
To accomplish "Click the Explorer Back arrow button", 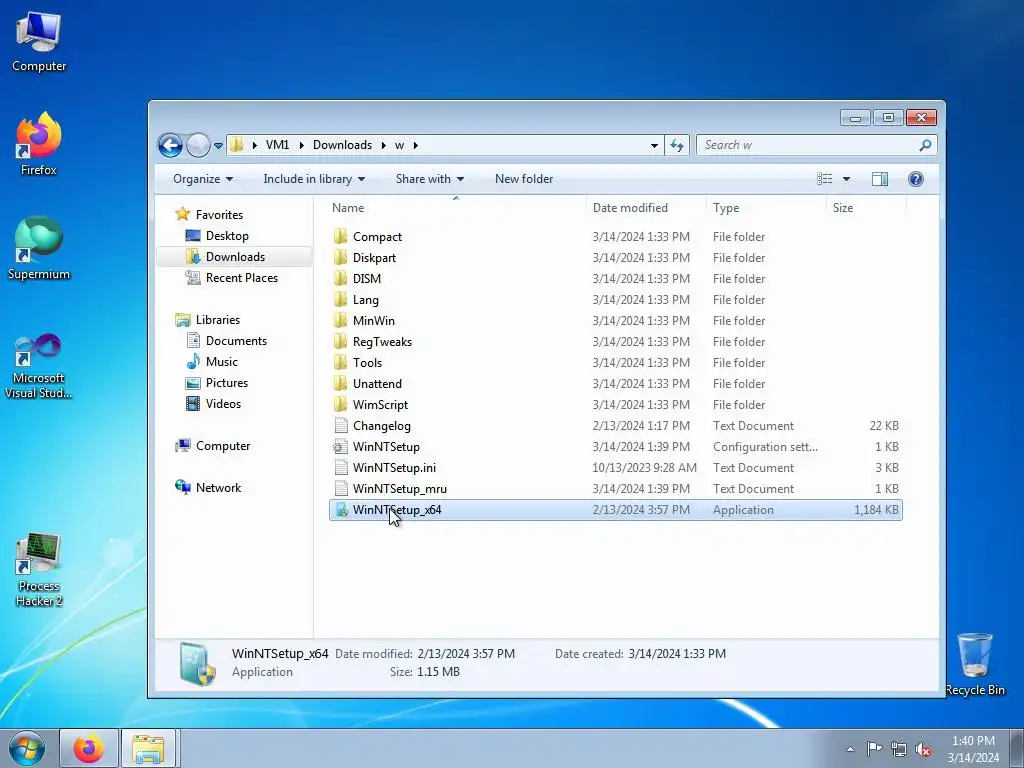I will tap(170, 145).
